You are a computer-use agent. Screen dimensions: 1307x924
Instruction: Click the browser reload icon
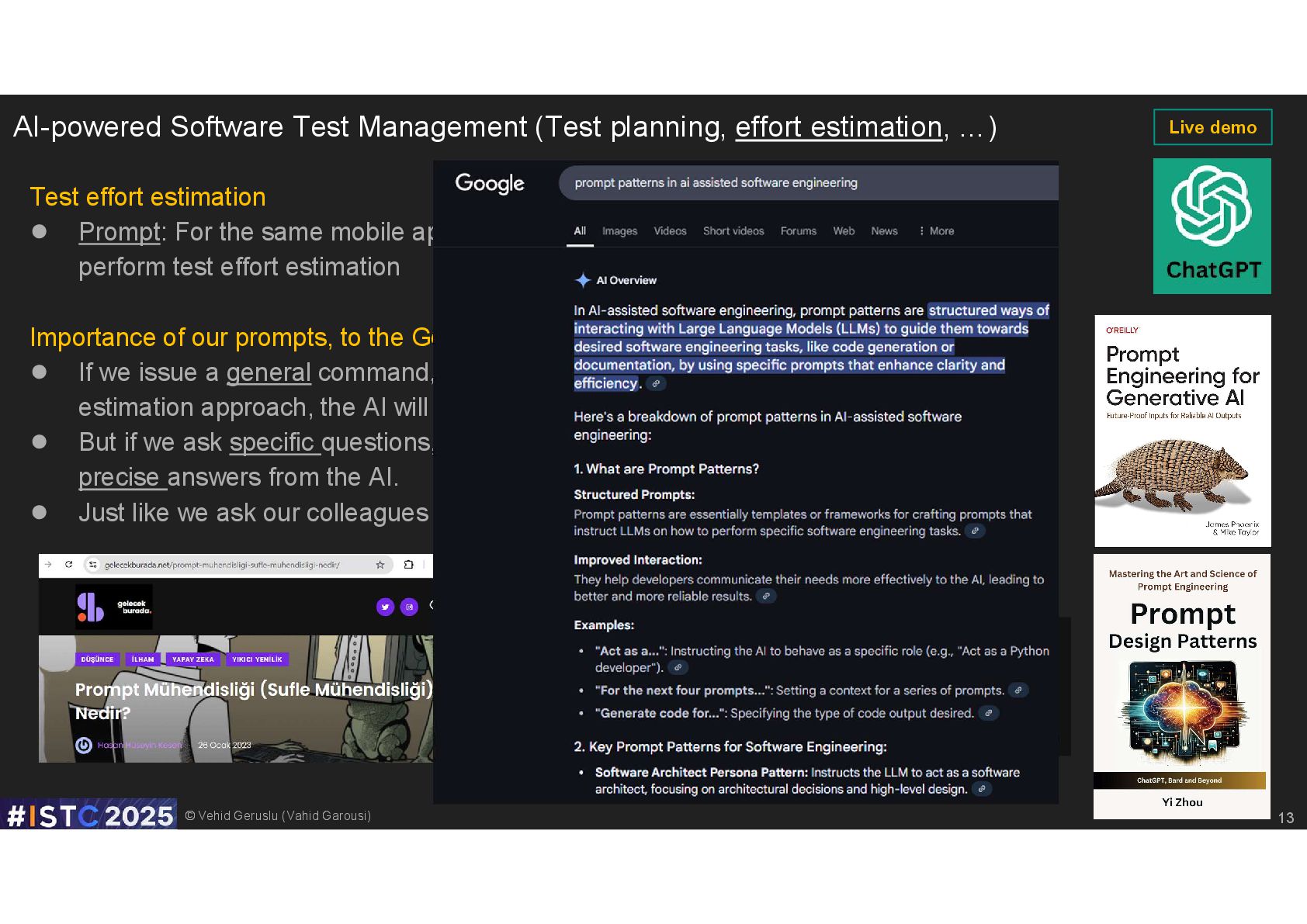(x=69, y=565)
